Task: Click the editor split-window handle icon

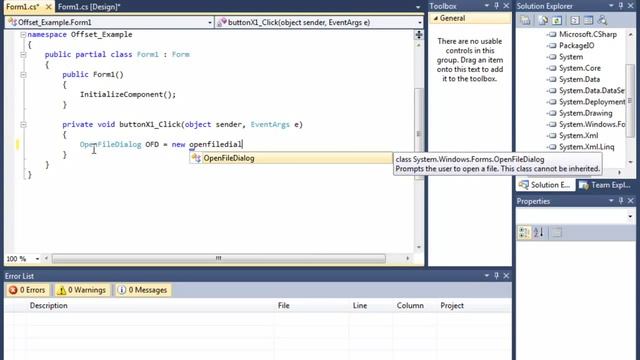Action: point(419,35)
